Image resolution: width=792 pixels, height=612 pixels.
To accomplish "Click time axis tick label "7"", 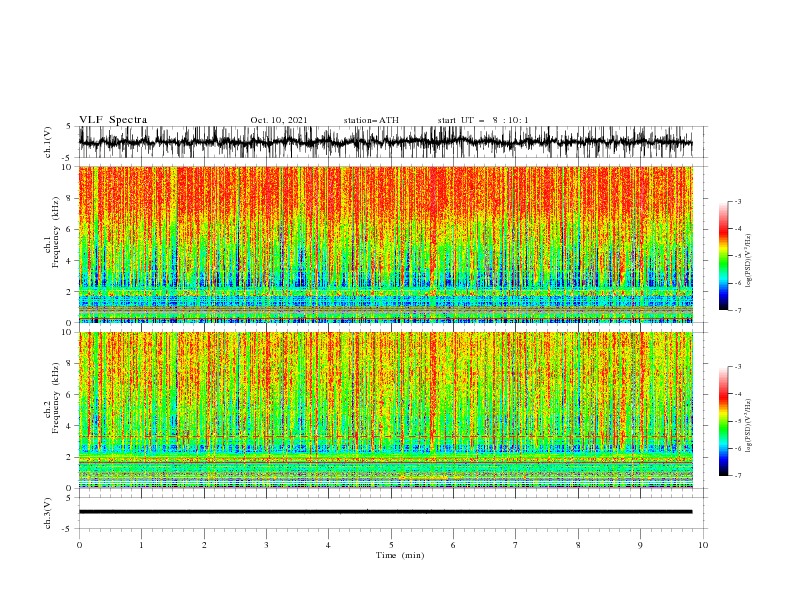I will (516, 545).
